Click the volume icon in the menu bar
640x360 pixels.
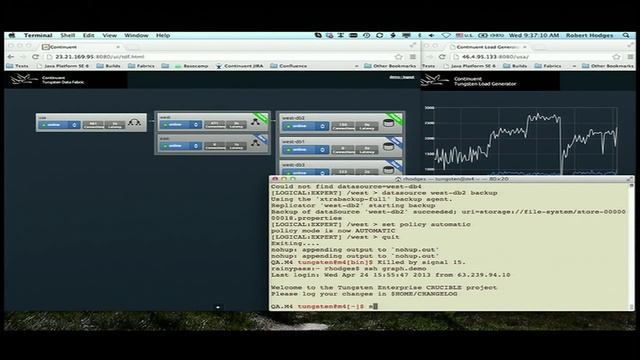431,36
